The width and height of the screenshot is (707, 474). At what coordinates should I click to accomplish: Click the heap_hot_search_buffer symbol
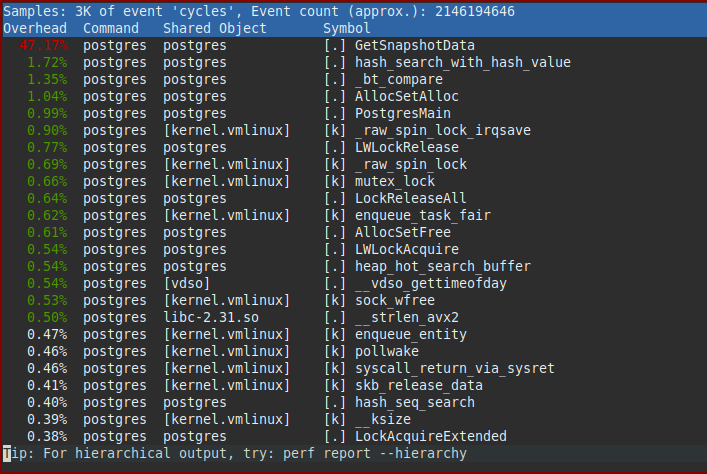pyautogui.click(x=443, y=267)
